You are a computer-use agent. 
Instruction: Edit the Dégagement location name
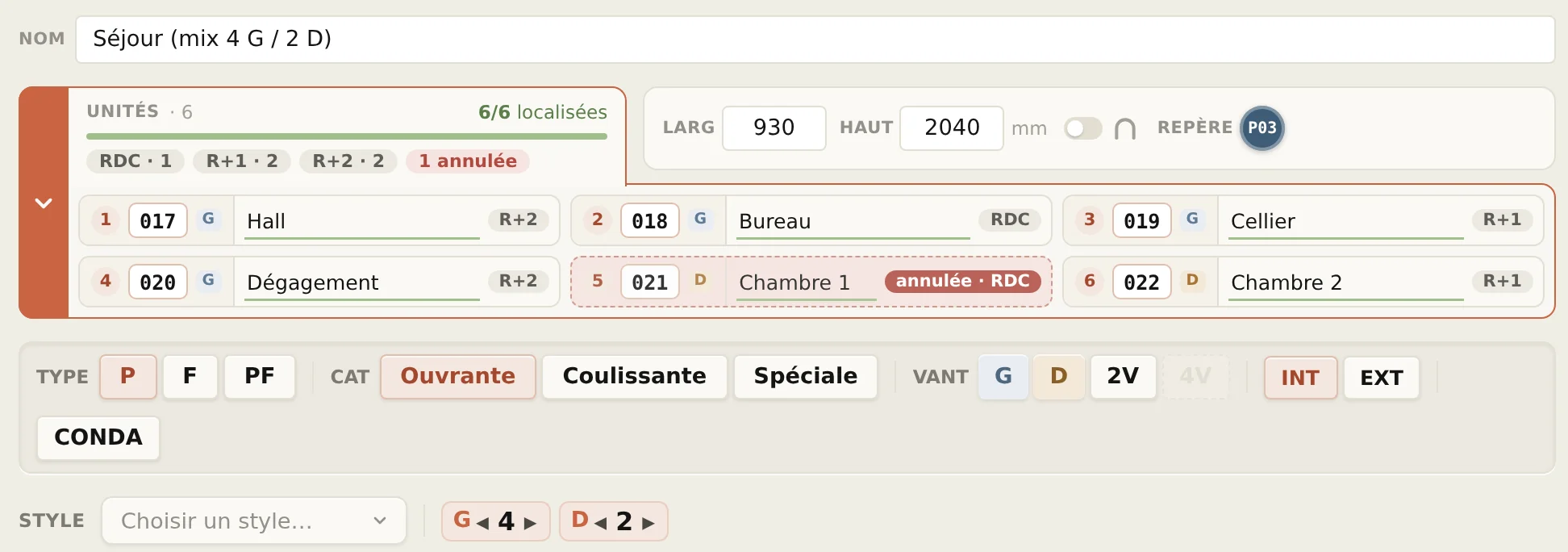362,282
